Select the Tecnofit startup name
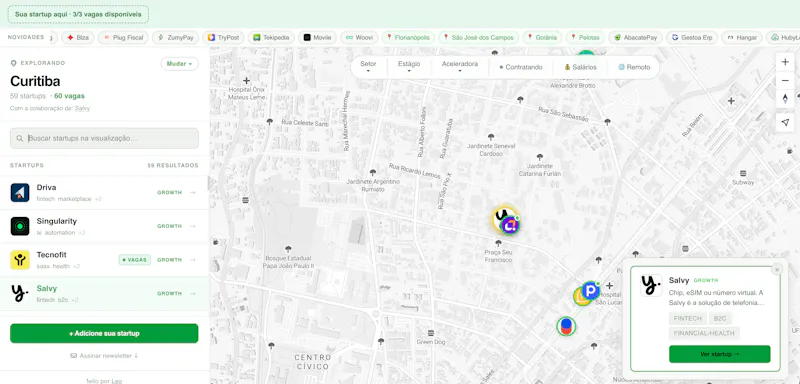Screen dimensions: 800x384 (x=52, y=255)
